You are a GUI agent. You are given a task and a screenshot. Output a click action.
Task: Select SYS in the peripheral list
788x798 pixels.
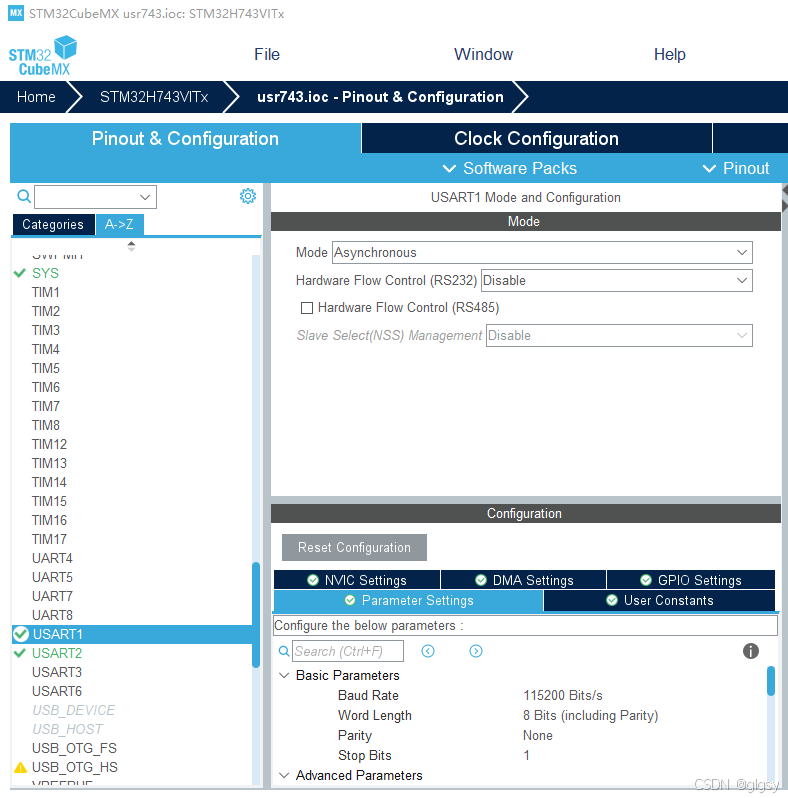click(x=45, y=273)
